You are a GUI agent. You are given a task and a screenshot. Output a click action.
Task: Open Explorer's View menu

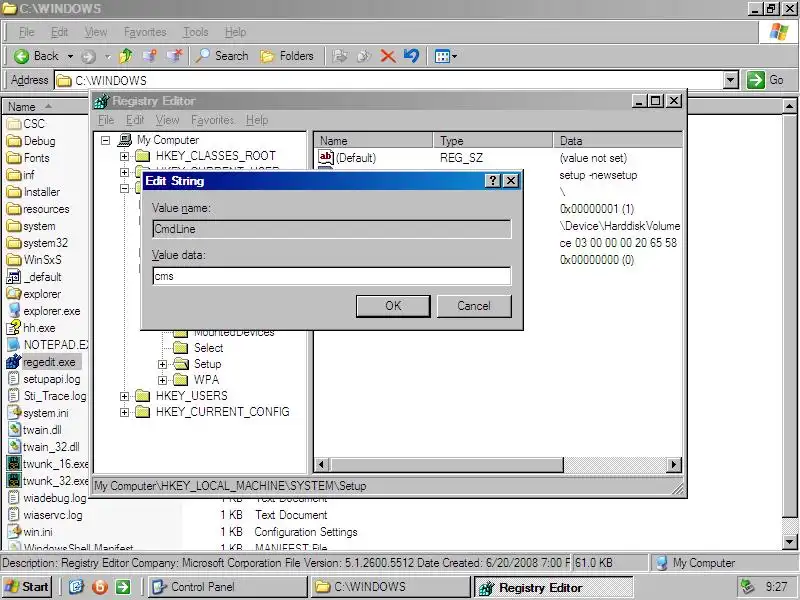click(x=95, y=32)
